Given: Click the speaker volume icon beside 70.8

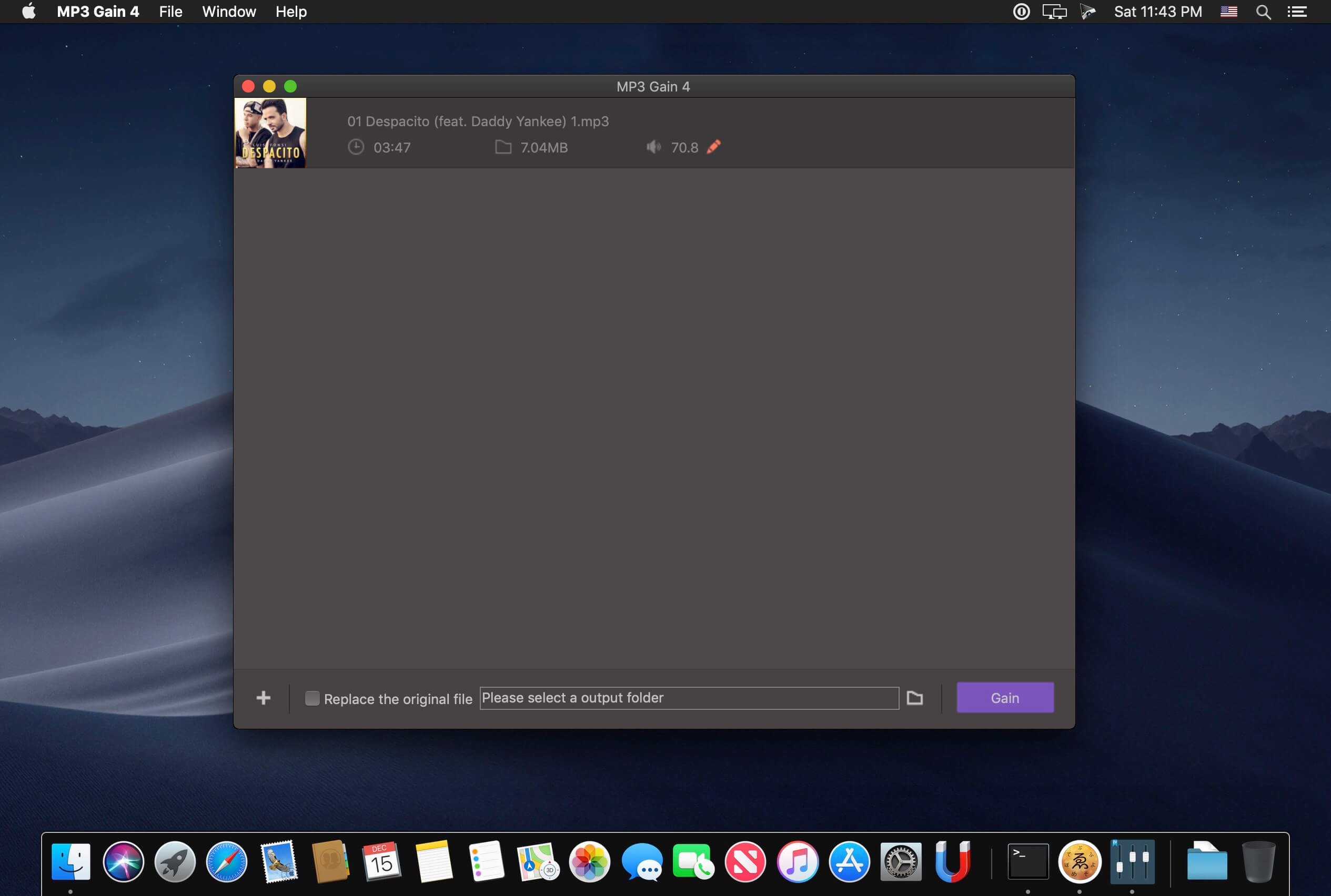Looking at the screenshot, I should [653, 147].
